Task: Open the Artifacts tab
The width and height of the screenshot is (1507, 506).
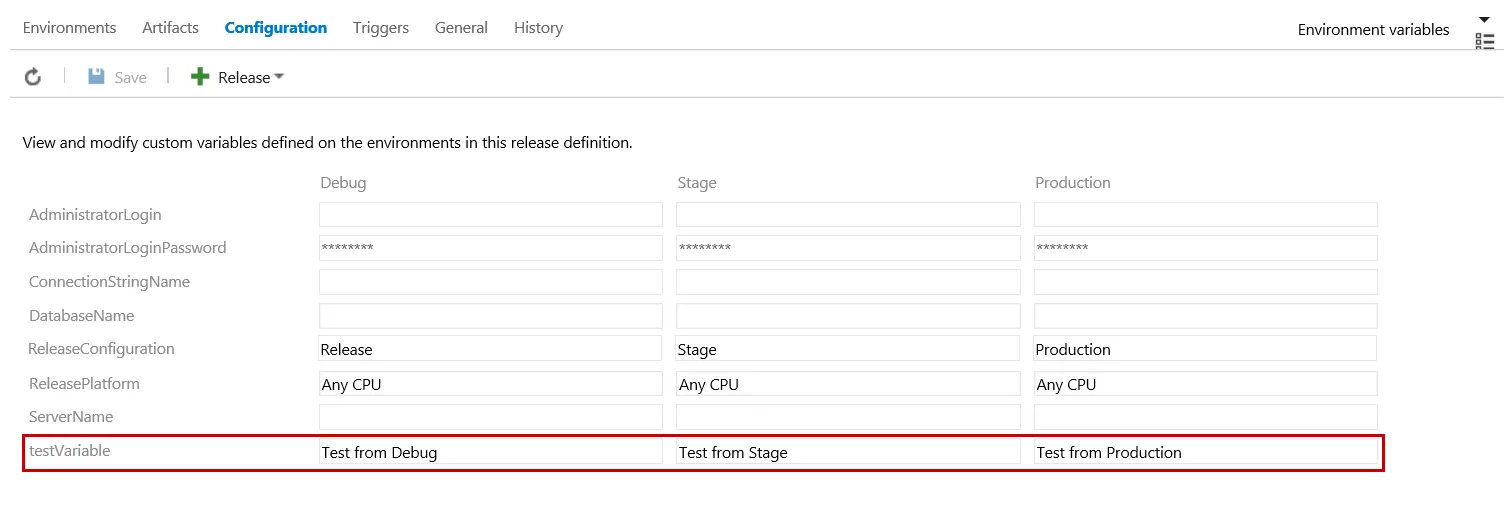Action: coord(170,28)
